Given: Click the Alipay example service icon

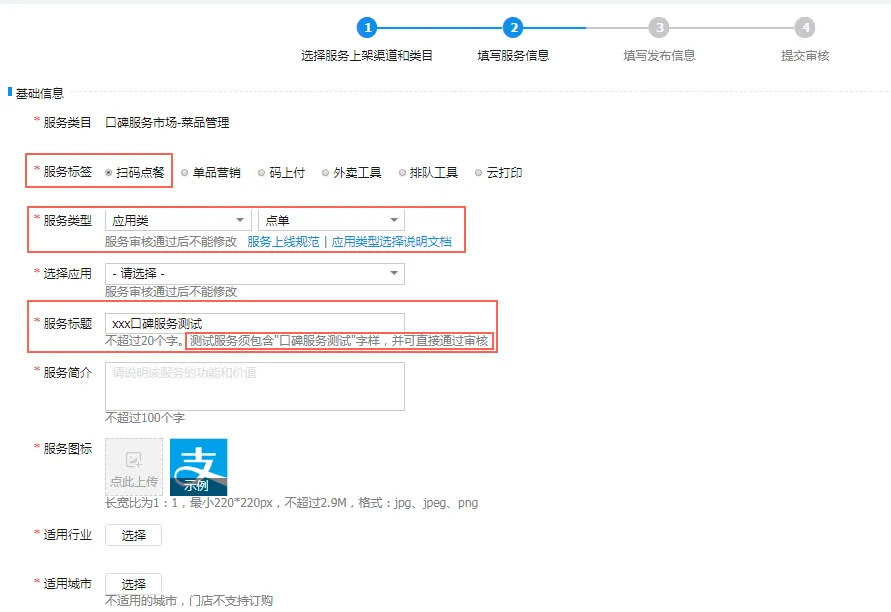Looking at the screenshot, I should pyautogui.click(x=199, y=467).
